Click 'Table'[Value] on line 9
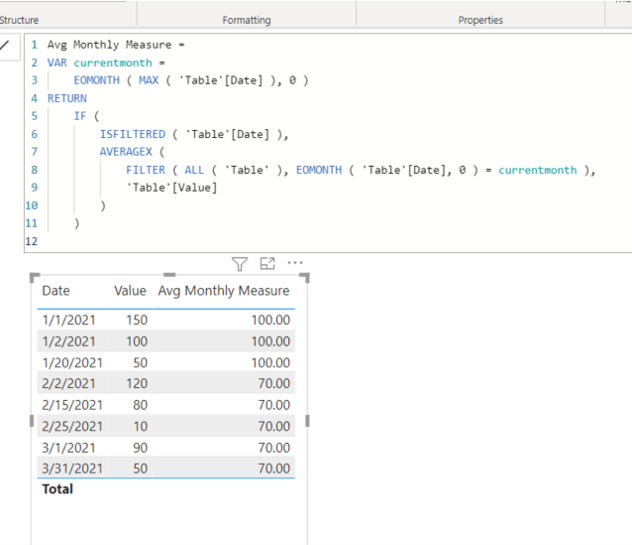The width and height of the screenshot is (632, 545). (172, 188)
